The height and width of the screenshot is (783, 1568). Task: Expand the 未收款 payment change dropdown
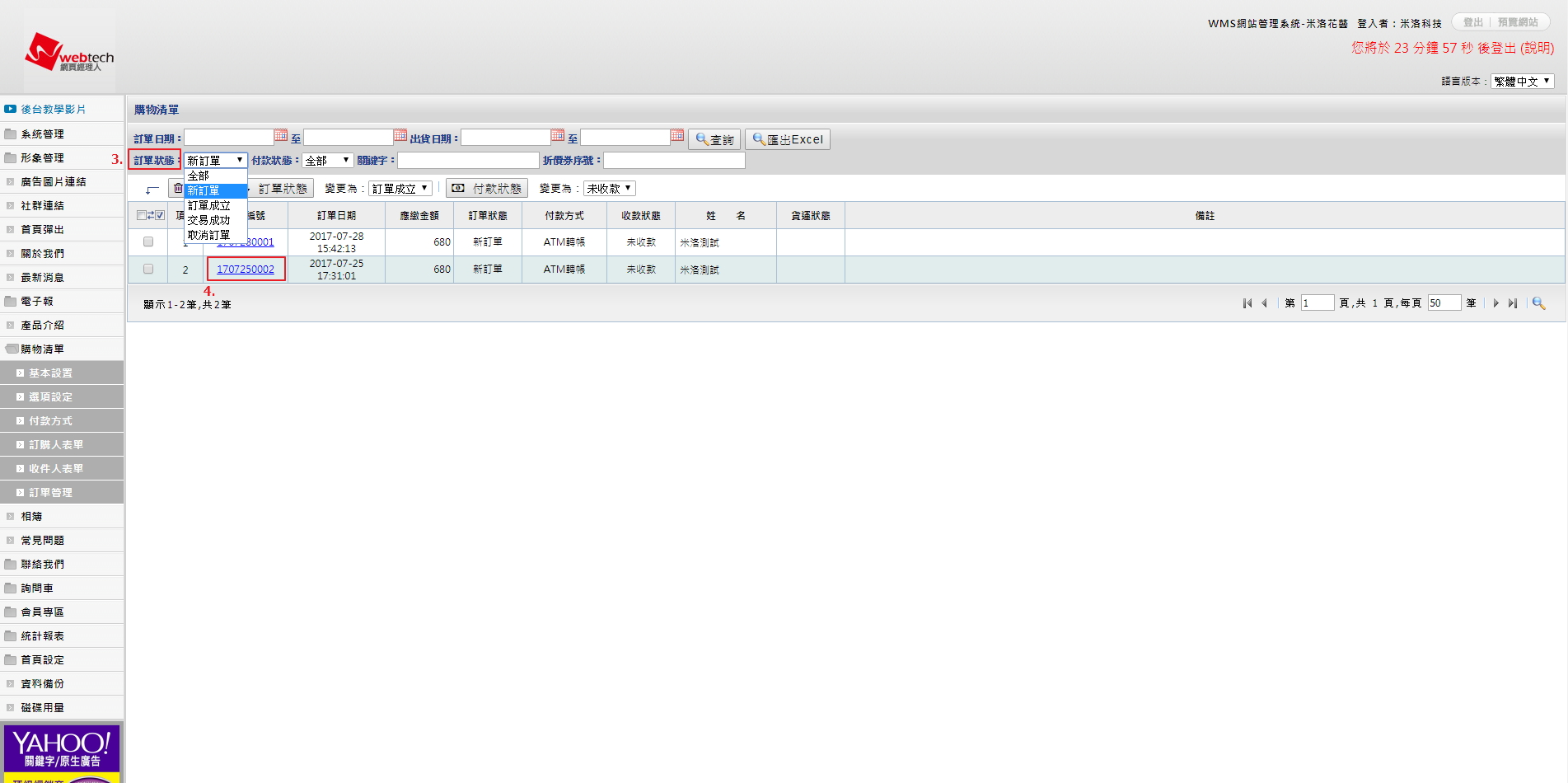pyautogui.click(x=609, y=189)
